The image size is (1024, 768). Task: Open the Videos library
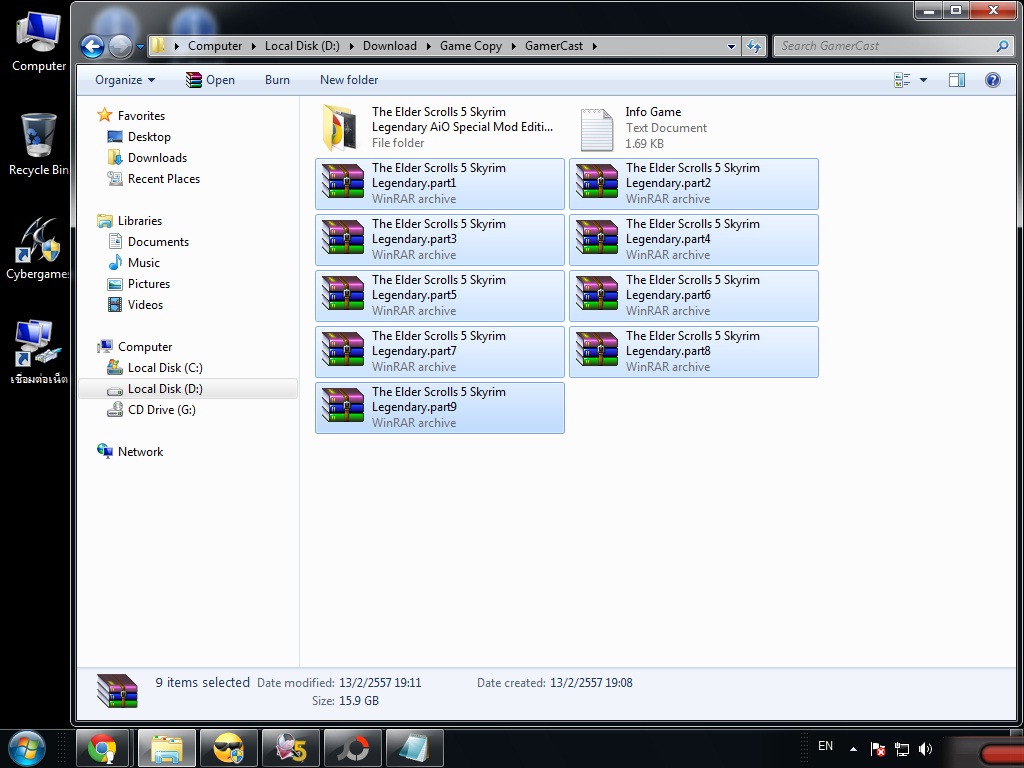click(x=144, y=304)
